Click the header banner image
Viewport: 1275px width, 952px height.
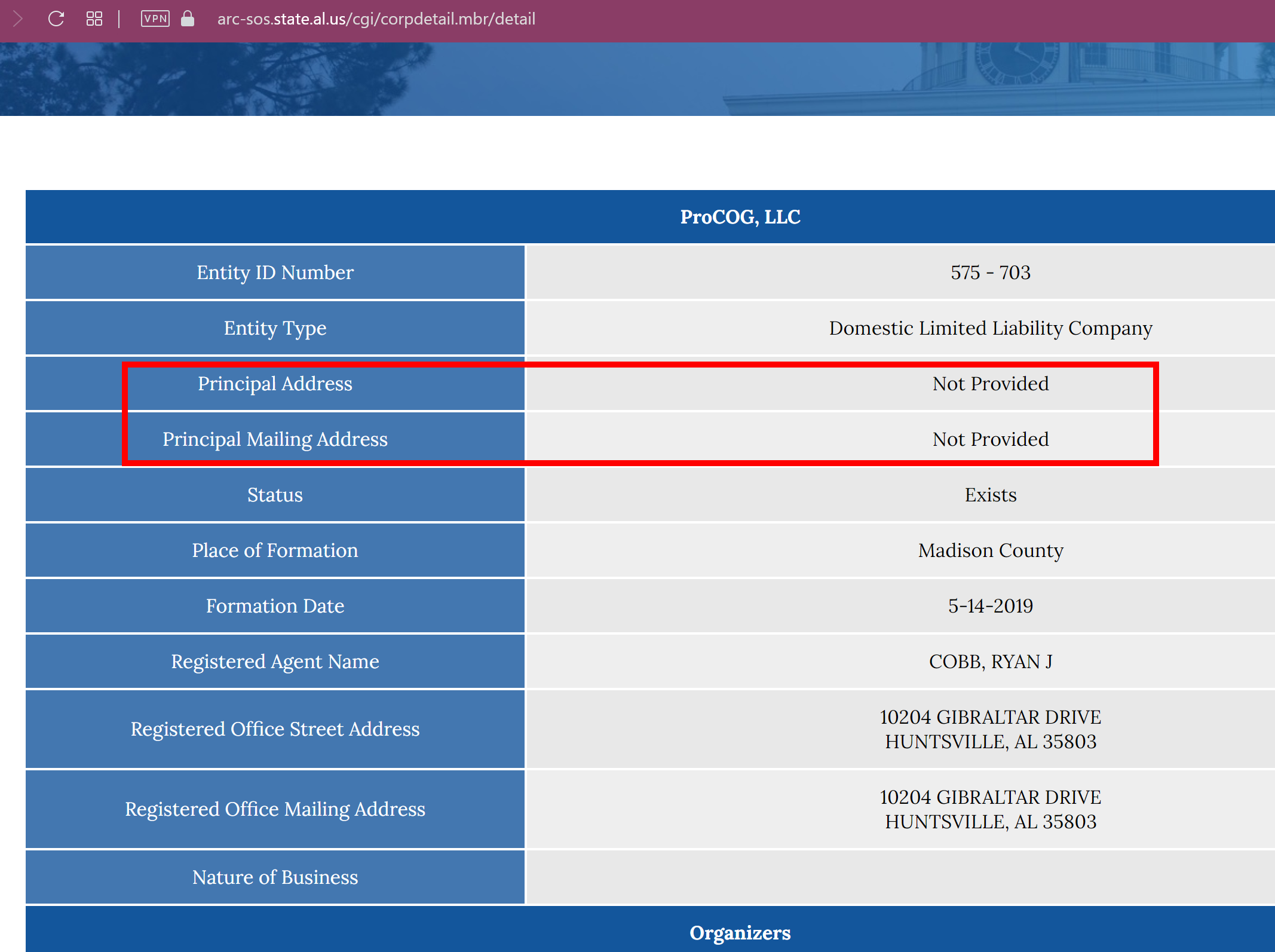637,79
